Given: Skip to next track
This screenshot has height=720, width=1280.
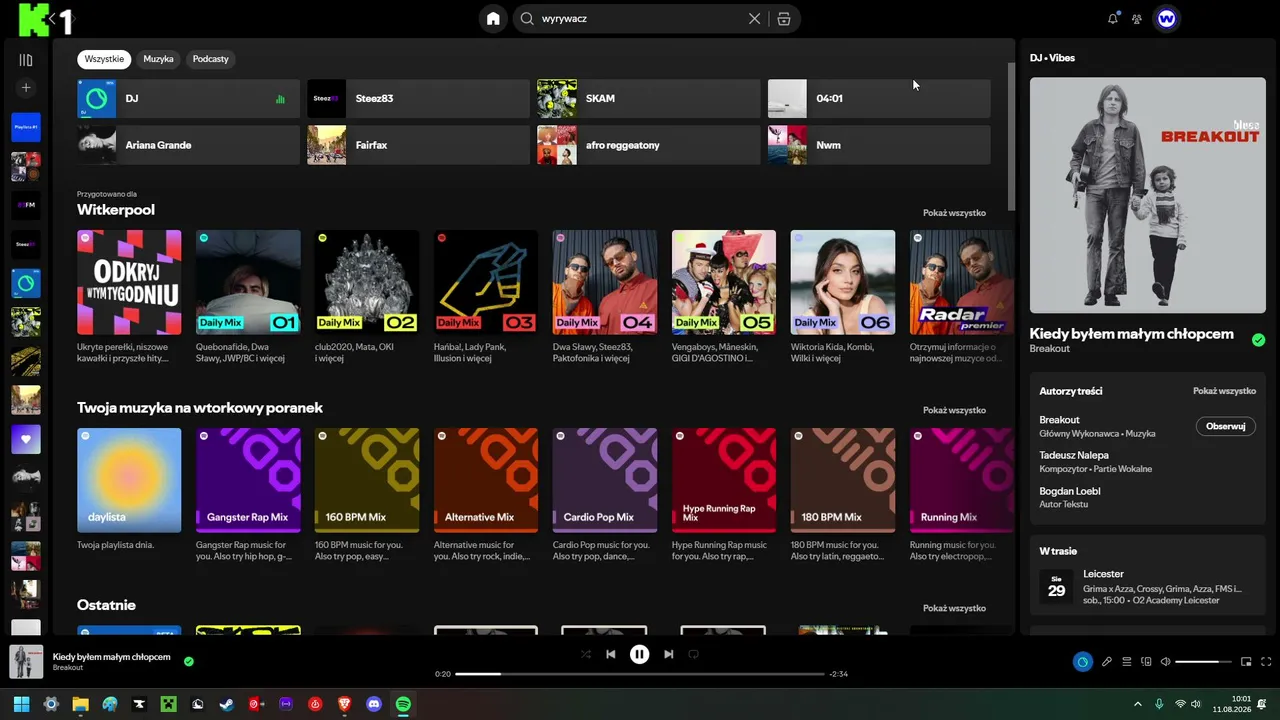Looking at the screenshot, I should pyautogui.click(x=668, y=654).
